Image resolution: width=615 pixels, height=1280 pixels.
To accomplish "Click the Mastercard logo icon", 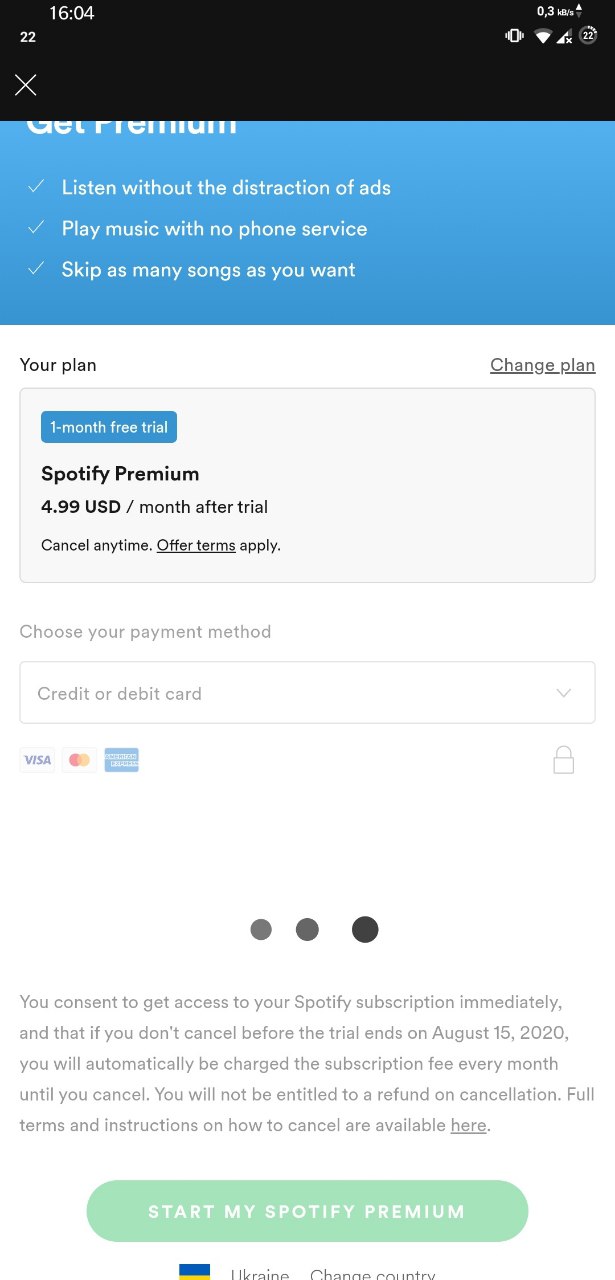I will (79, 760).
